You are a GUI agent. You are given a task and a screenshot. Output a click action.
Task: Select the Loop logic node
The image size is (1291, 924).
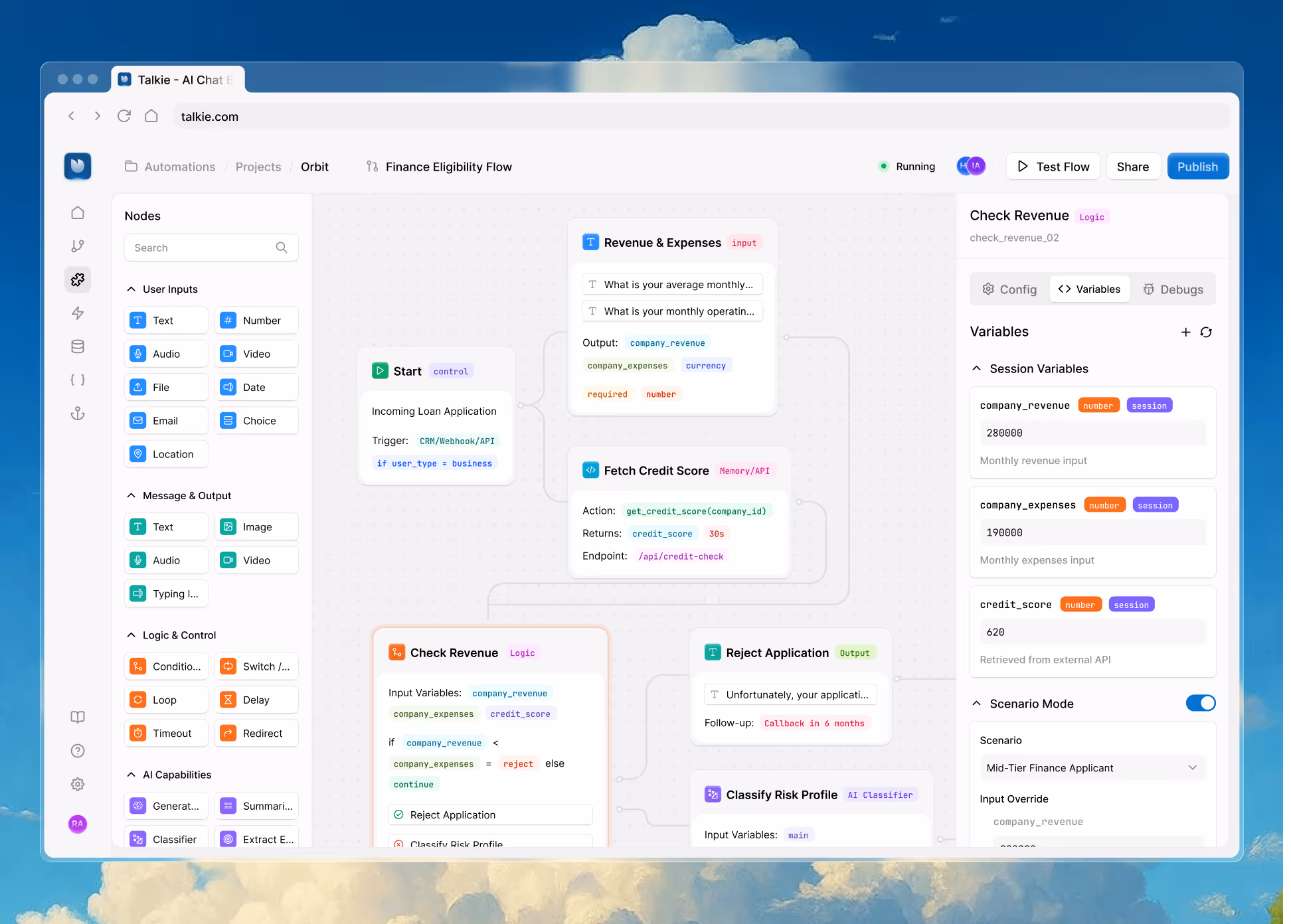[166, 700]
